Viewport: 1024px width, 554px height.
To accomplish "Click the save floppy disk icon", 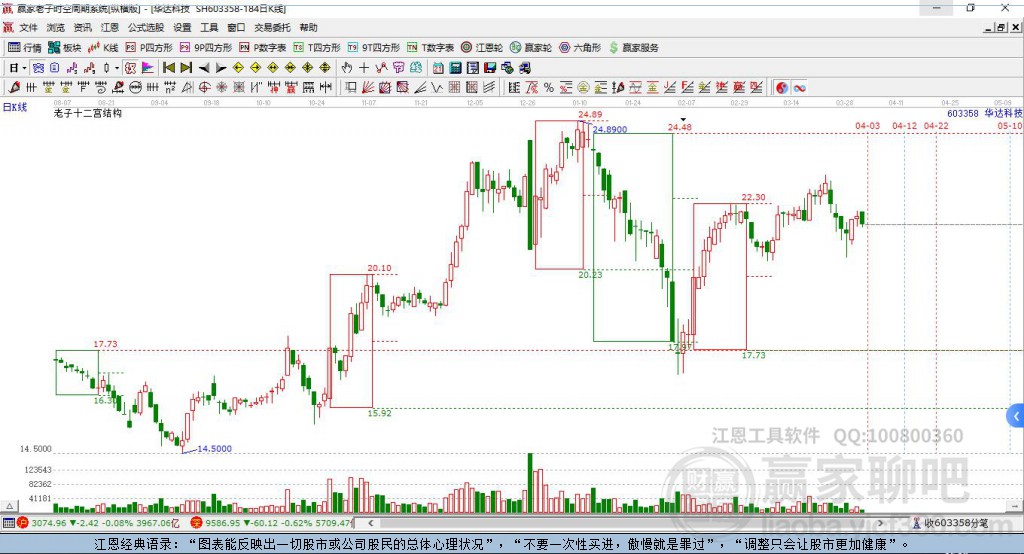I will coord(490,68).
